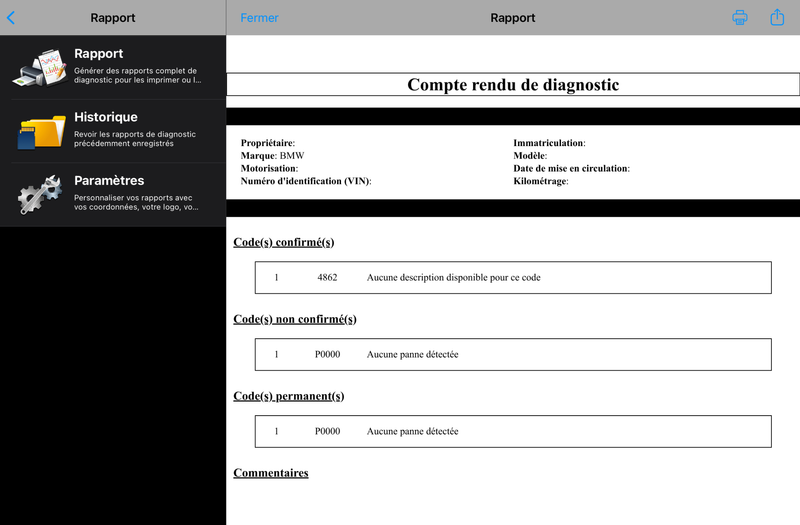Click the Commentaires heading
Screen dimensions: 800x525
pos(271,473)
